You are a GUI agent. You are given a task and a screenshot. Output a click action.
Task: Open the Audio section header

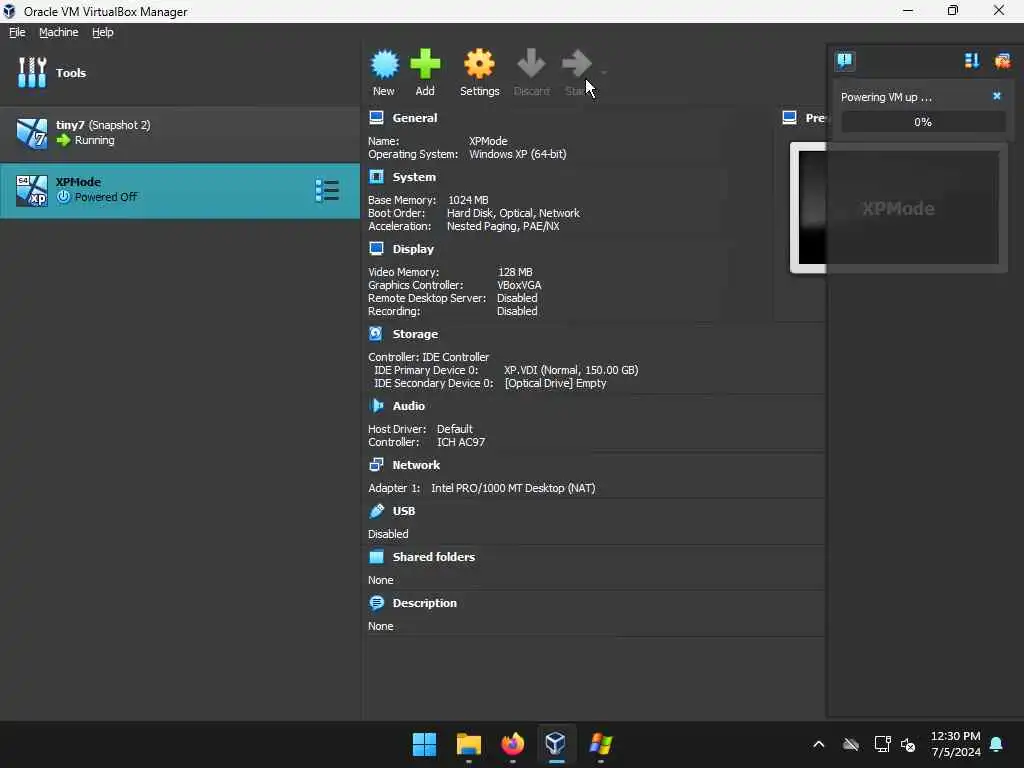tap(409, 406)
